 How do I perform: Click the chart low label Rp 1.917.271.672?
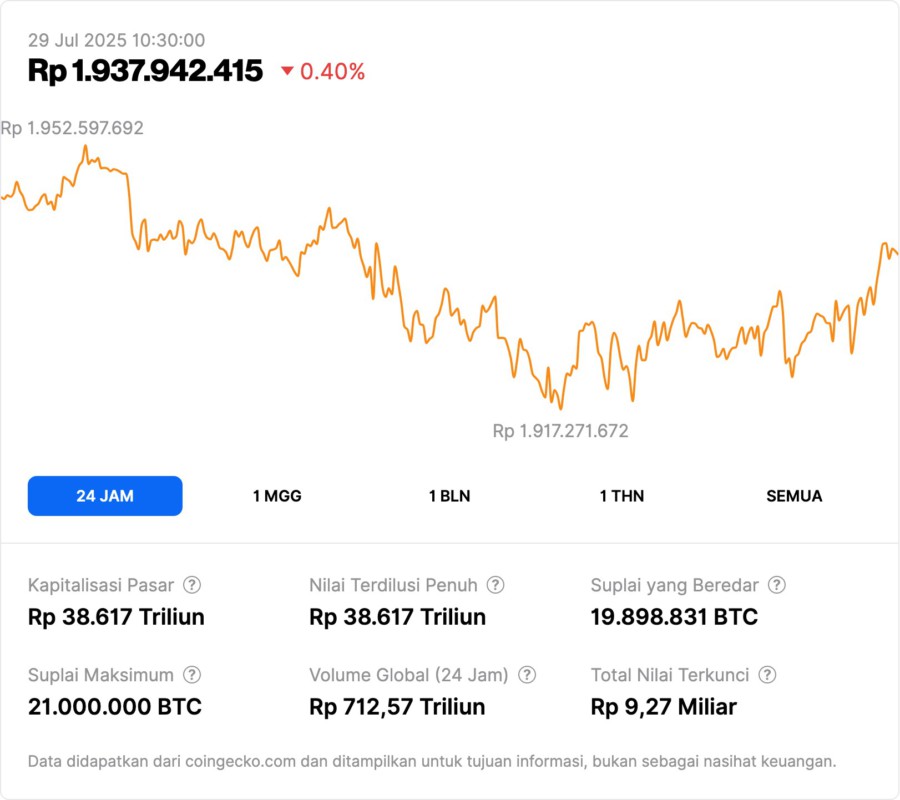point(560,431)
